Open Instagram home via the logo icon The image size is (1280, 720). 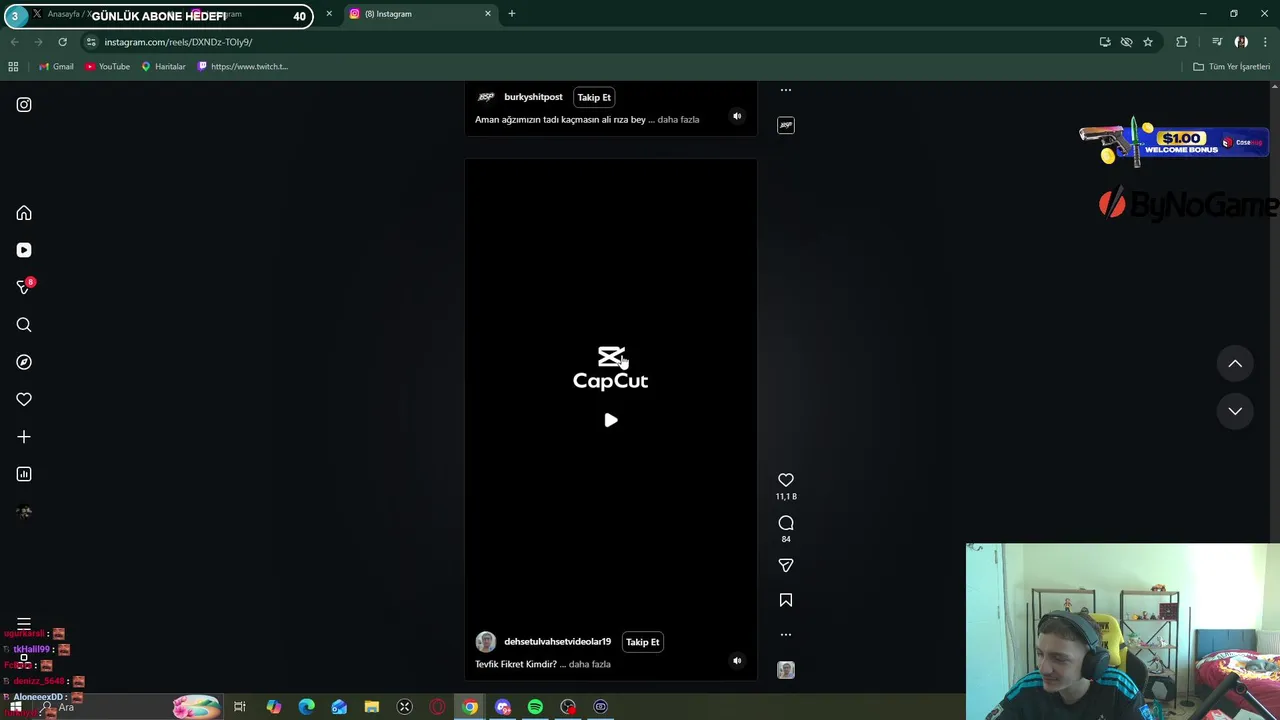[24, 105]
